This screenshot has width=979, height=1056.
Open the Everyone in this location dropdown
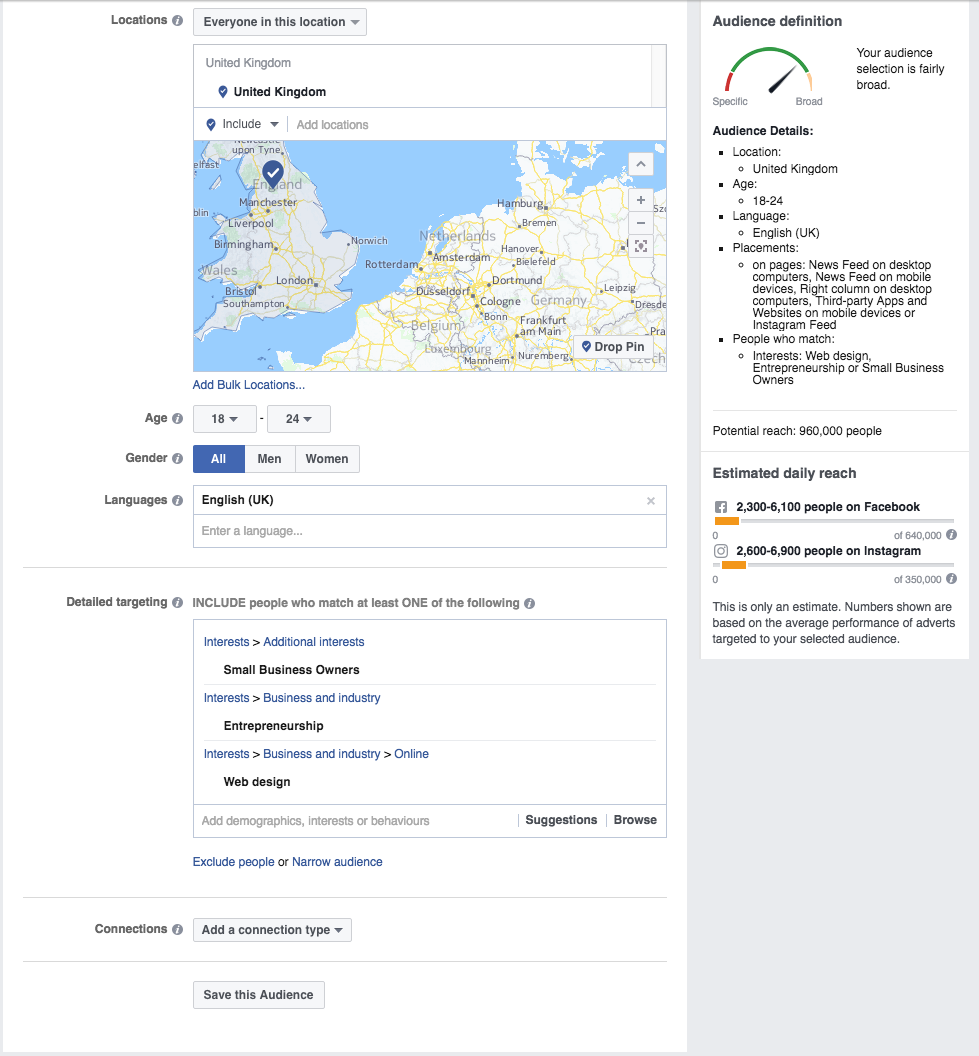point(280,22)
